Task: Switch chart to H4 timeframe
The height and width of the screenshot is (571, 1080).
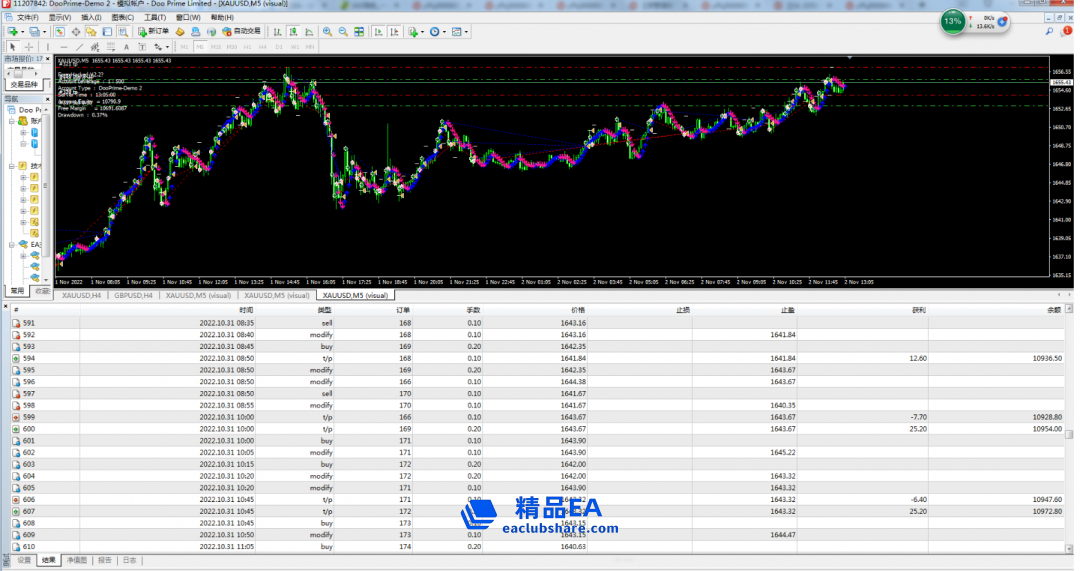Action: (262, 47)
